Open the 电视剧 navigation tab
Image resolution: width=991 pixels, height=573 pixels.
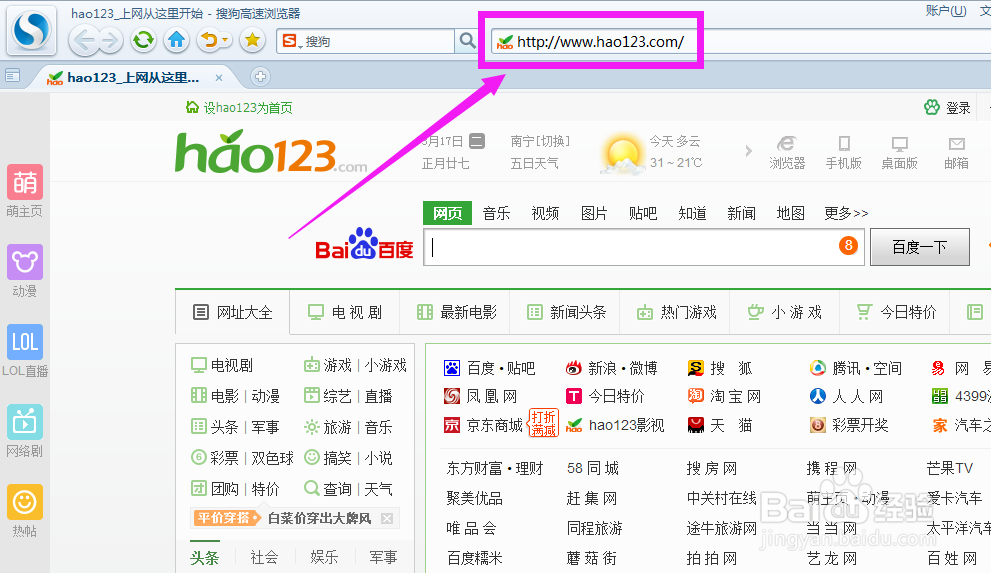click(x=344, y=312)
